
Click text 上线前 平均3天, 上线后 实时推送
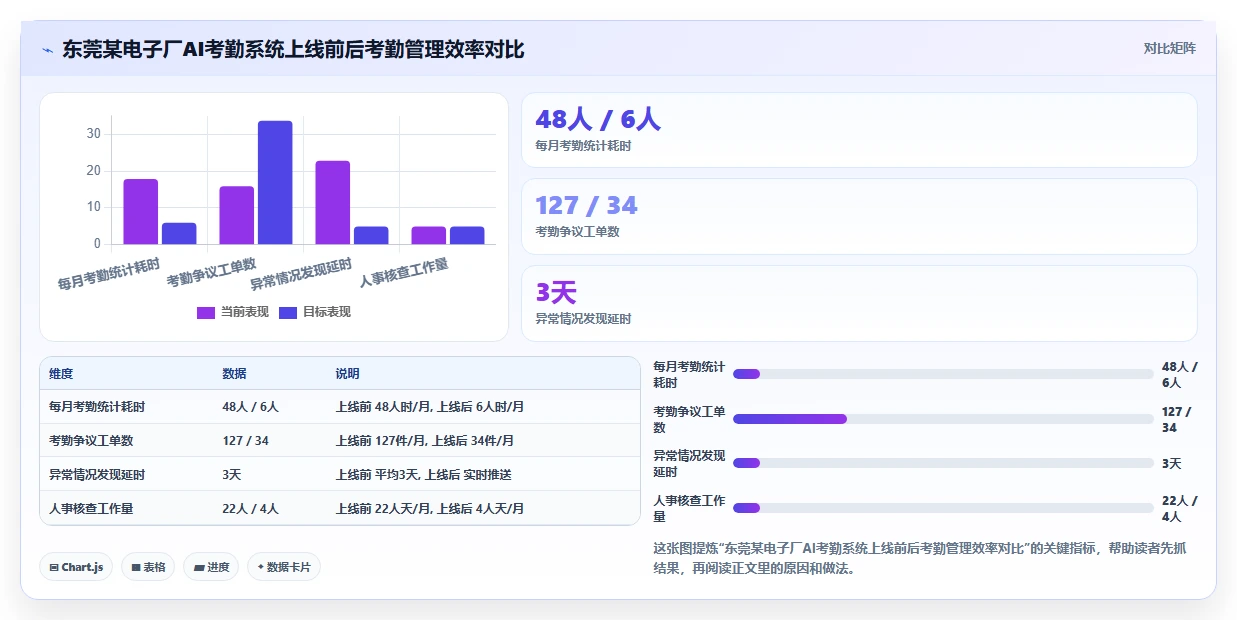click(423, 474)
